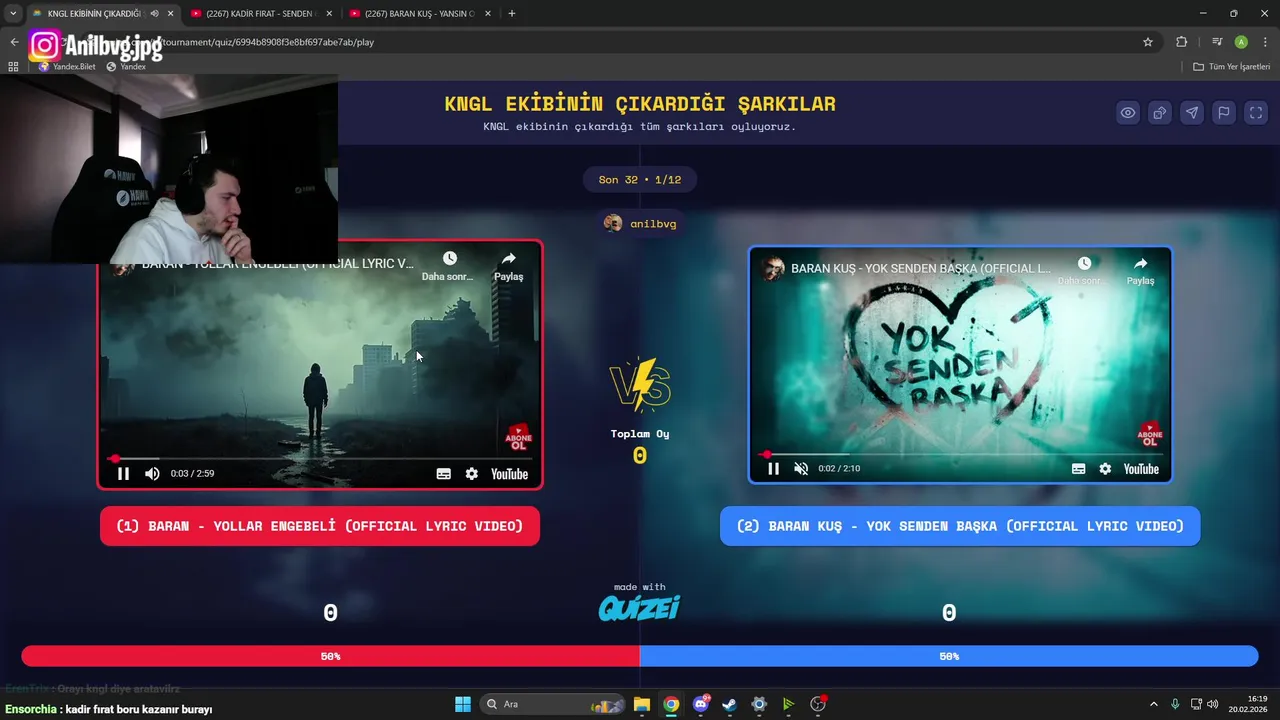Toggle subtitles on Yok Senden Başka video
The height and width of the screenshot is (720, 1280).
click(x=1078, y=469)
